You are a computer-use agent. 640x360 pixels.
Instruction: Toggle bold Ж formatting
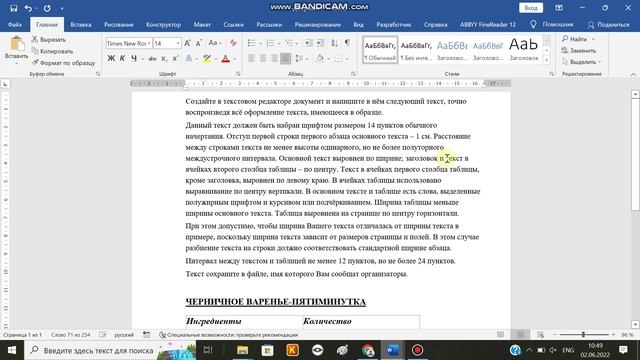tap(111, 59)
